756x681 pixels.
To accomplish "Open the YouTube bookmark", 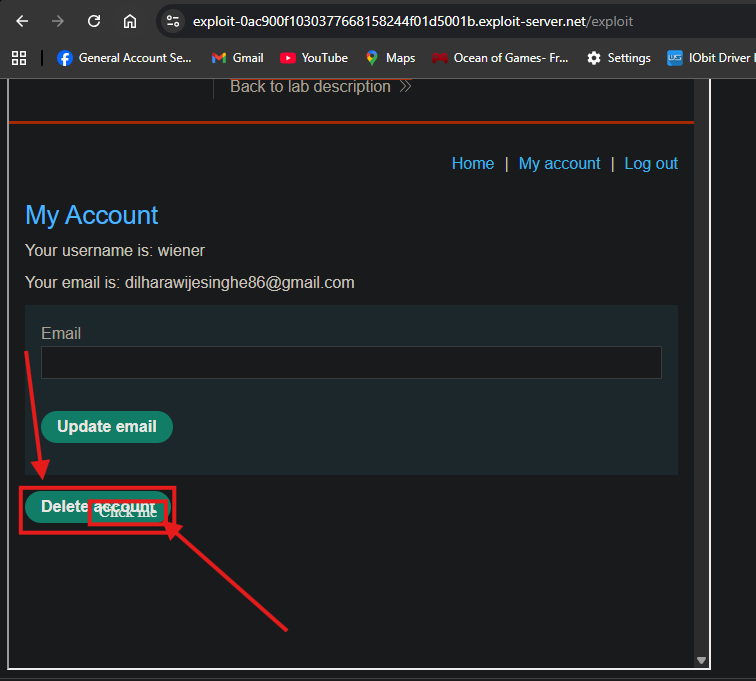I will [x=314, y=58].
